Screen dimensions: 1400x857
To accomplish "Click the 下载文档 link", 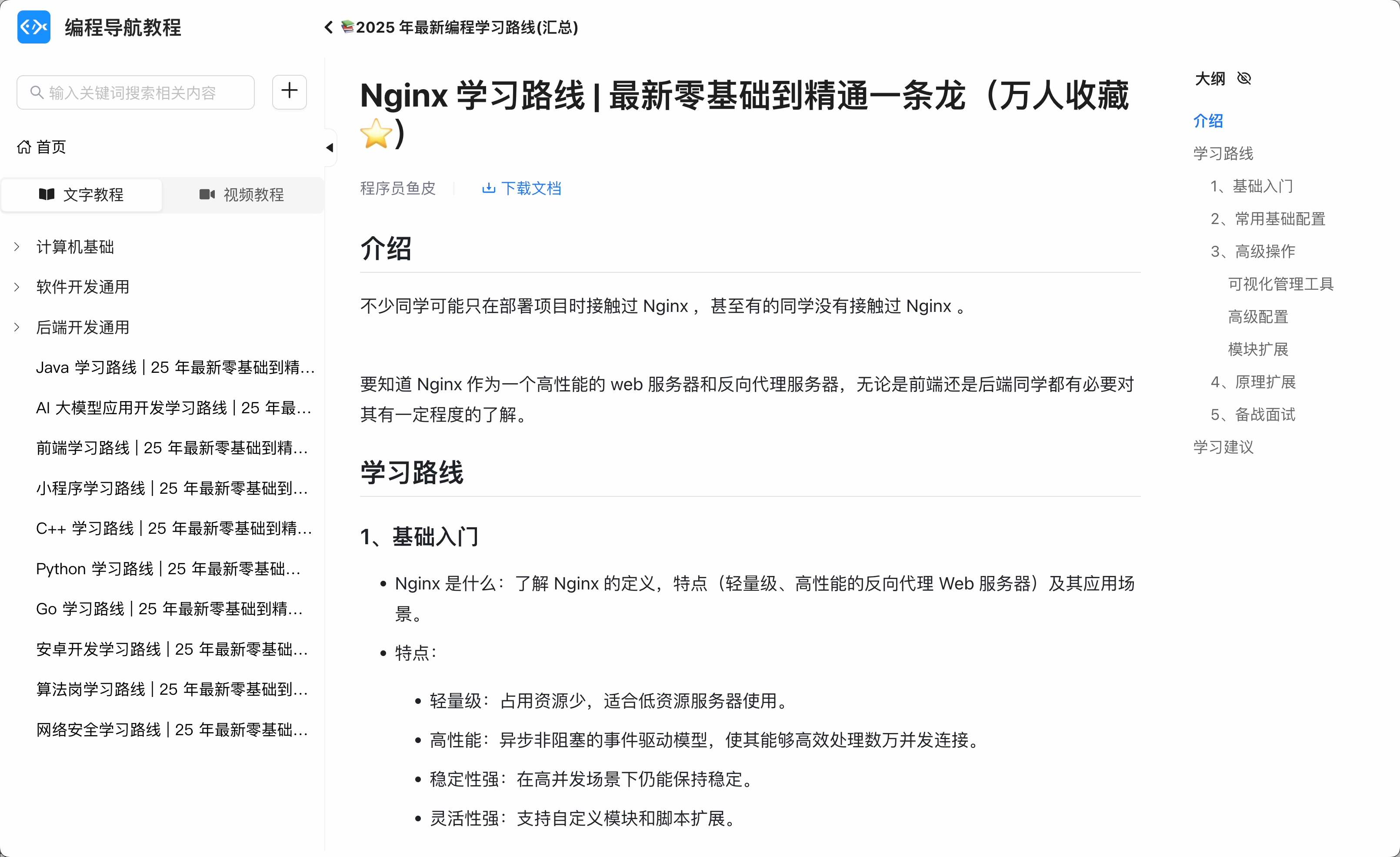I will [x=531, y=188].
